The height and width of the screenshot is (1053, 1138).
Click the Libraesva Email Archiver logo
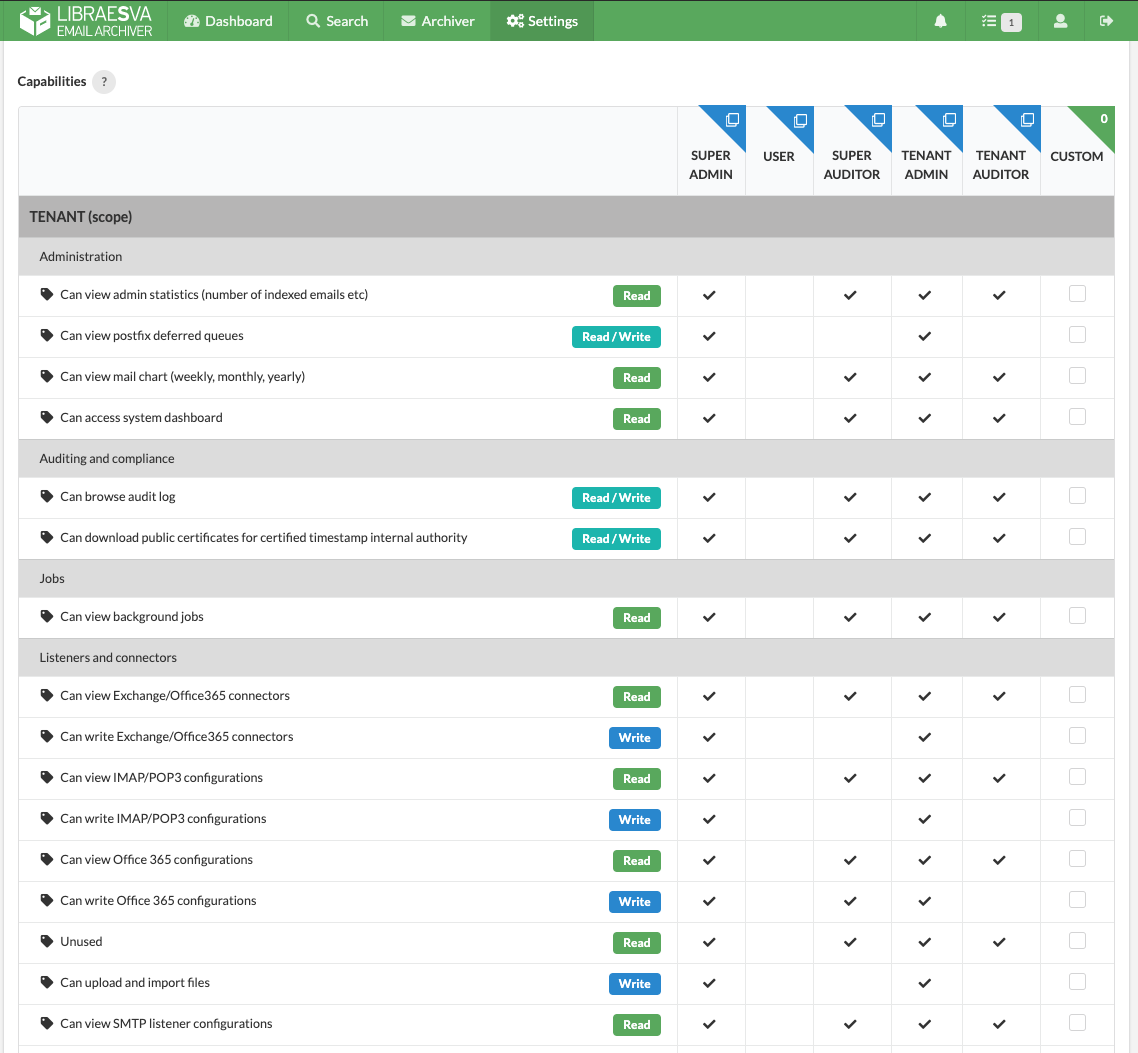coord(86,21)
